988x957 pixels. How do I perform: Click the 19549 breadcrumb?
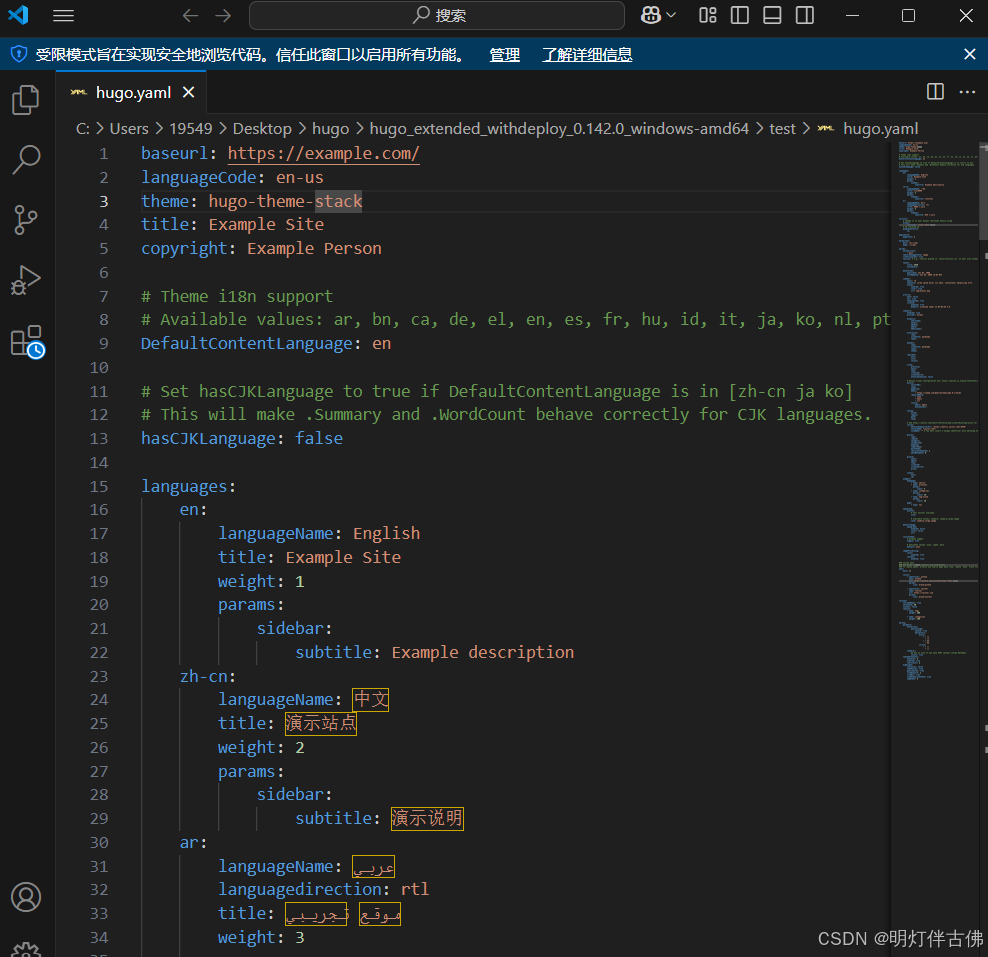[191, 129]
